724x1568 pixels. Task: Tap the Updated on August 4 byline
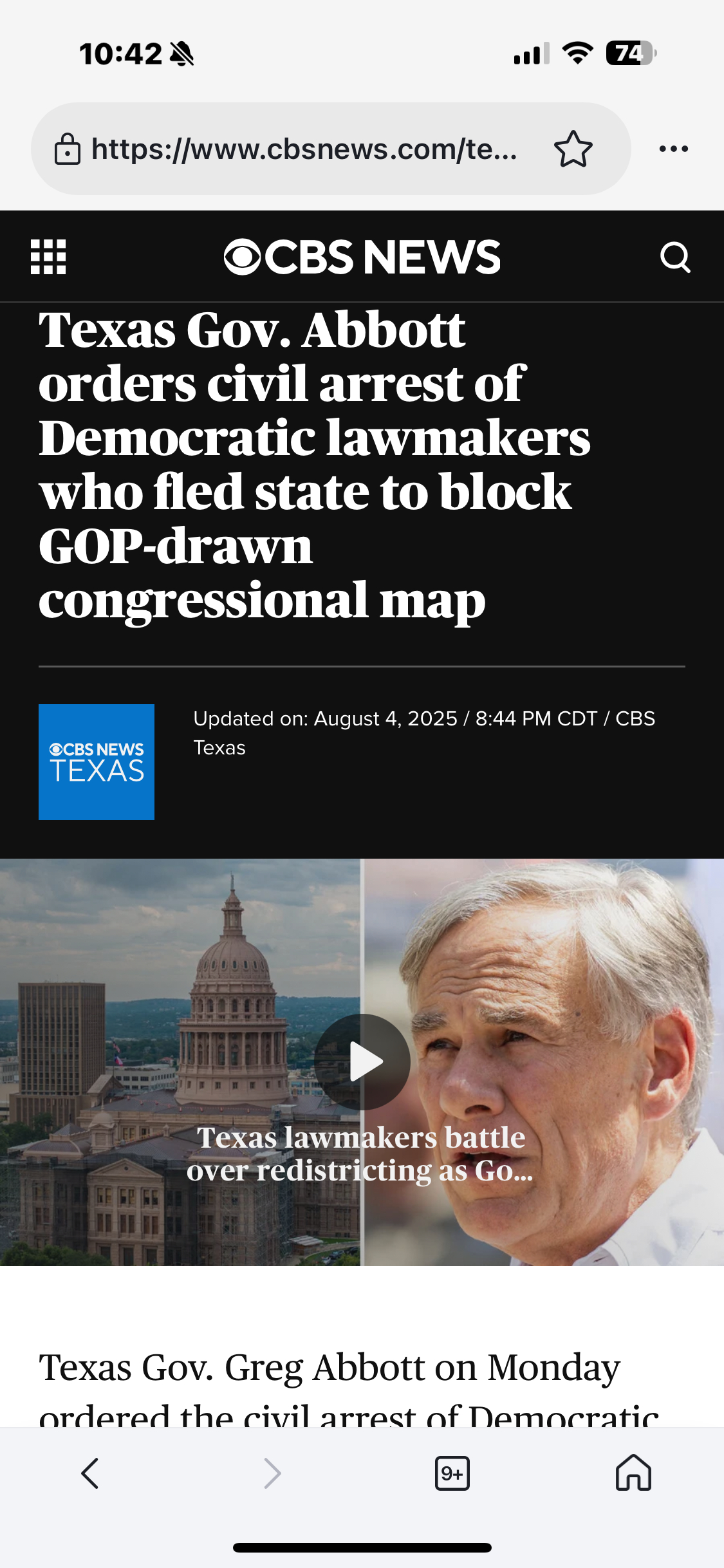tap(424, 733)
